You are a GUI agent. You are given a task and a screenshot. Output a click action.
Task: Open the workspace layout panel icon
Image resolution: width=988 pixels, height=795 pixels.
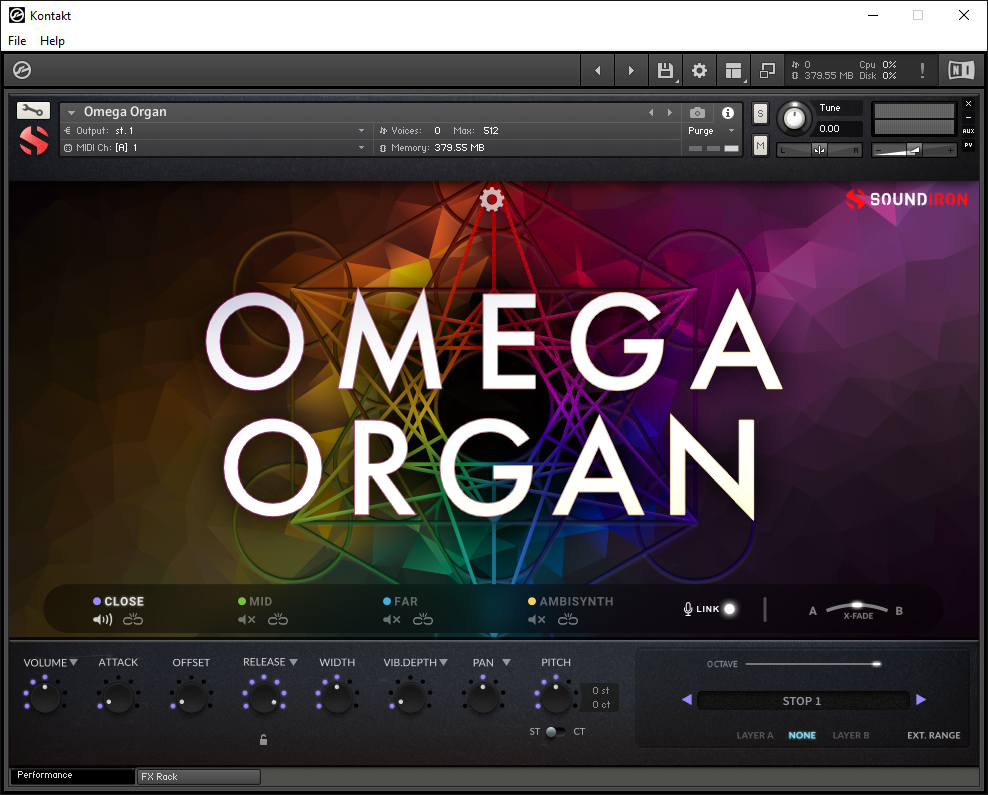click(x=733, y=70)
